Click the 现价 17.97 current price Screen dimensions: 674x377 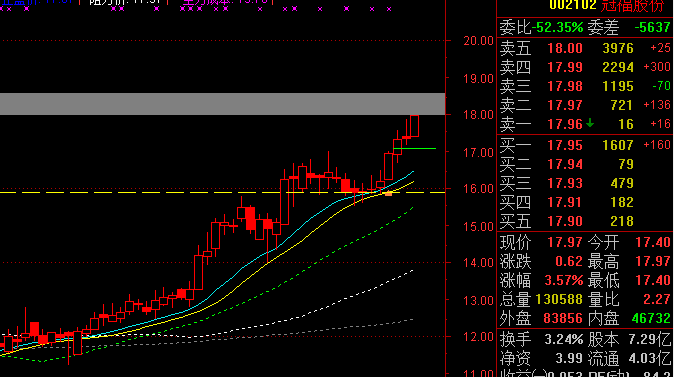pos(564,242)
